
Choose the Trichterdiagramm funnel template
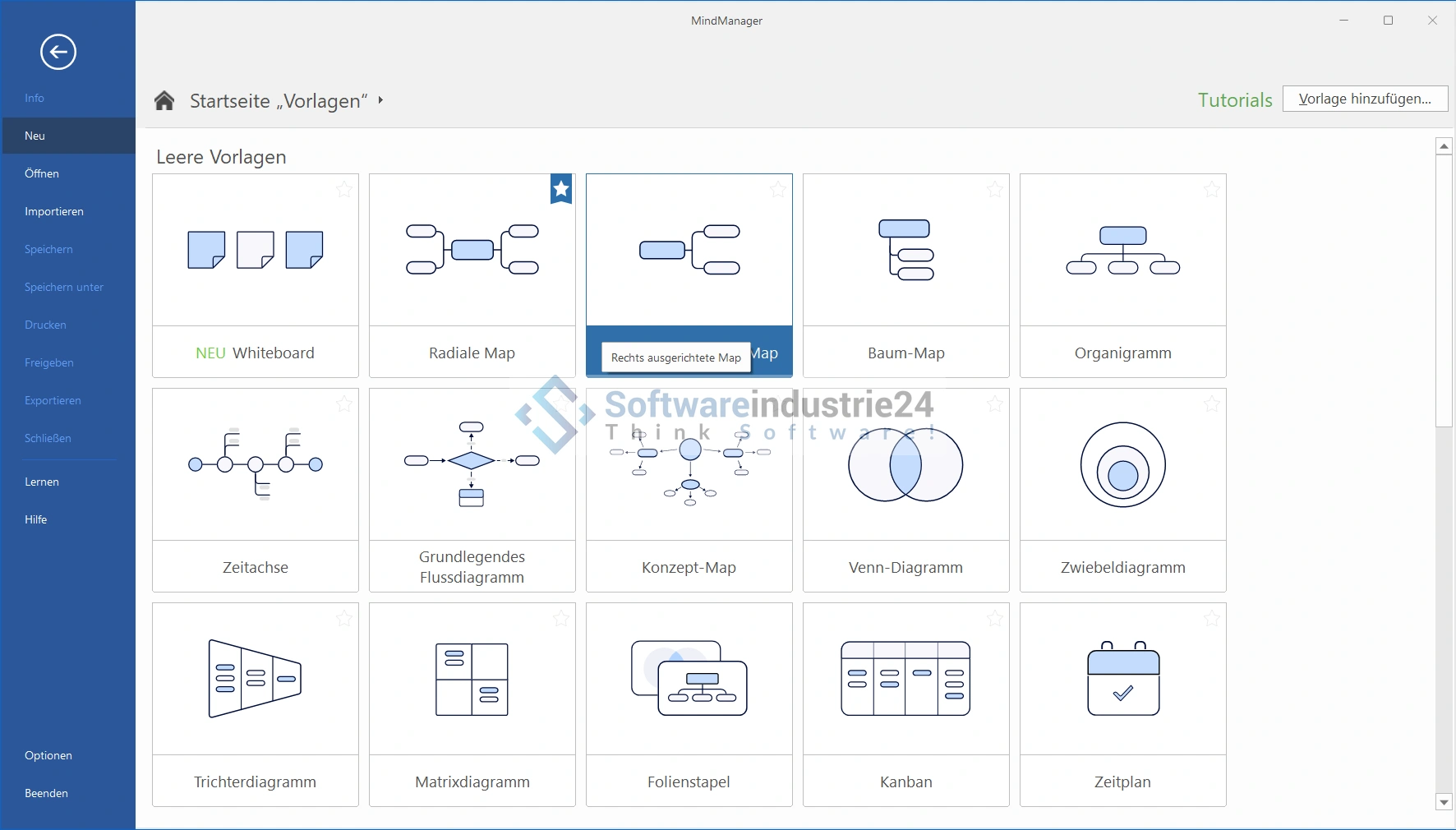coord(255,679)
